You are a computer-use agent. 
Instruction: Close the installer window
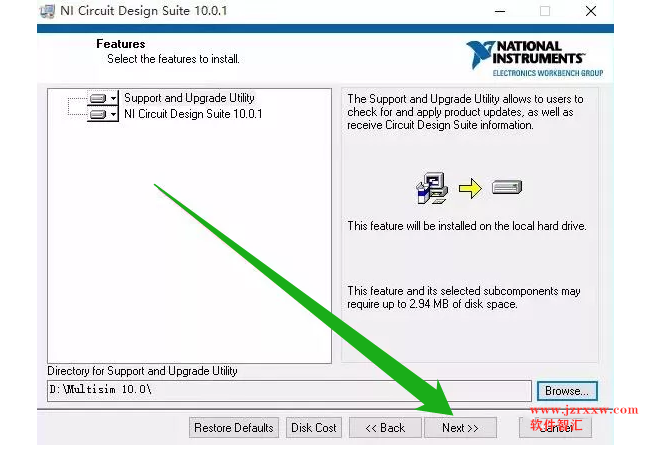click(x=591, y=12)
